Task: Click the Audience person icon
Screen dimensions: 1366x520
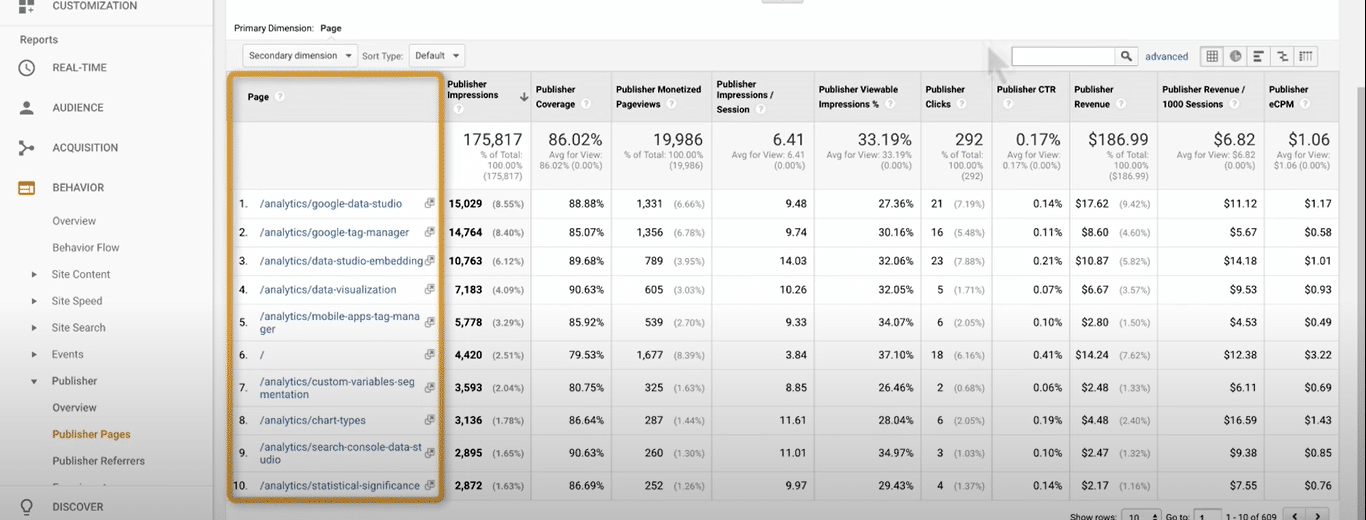Action: tap(27, 108)
